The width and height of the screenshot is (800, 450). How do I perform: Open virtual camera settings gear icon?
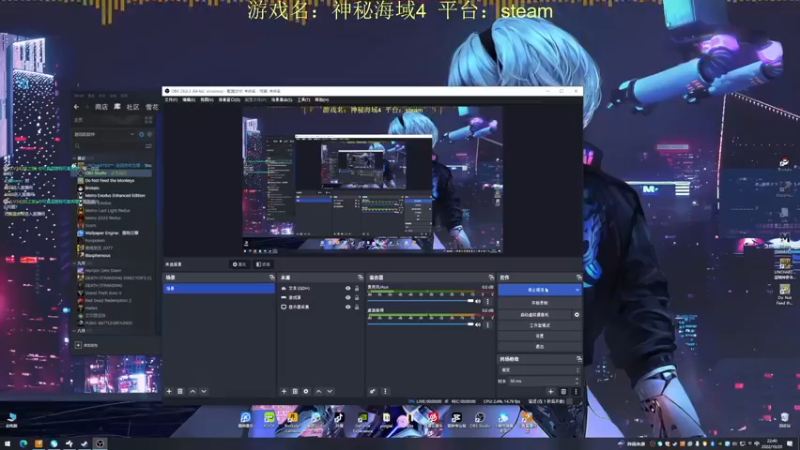point(577,315)
